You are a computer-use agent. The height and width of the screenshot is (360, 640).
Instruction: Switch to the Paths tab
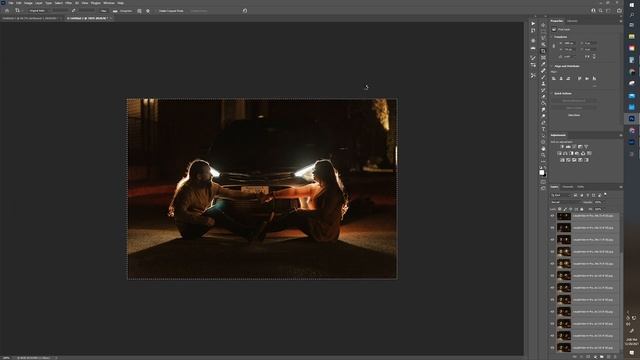click(x=580, y=187)
